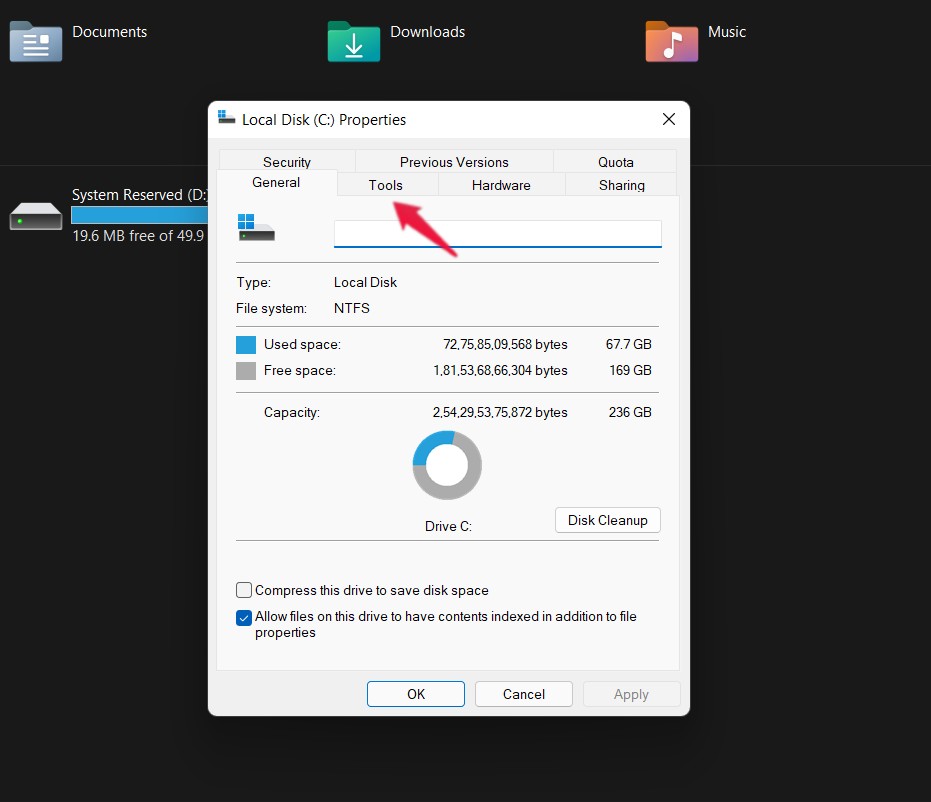The width and height of the screenshot is (931, 802).
Task: Click the Local Disk drive icon beside name field
Action: (x=256, y=228)
